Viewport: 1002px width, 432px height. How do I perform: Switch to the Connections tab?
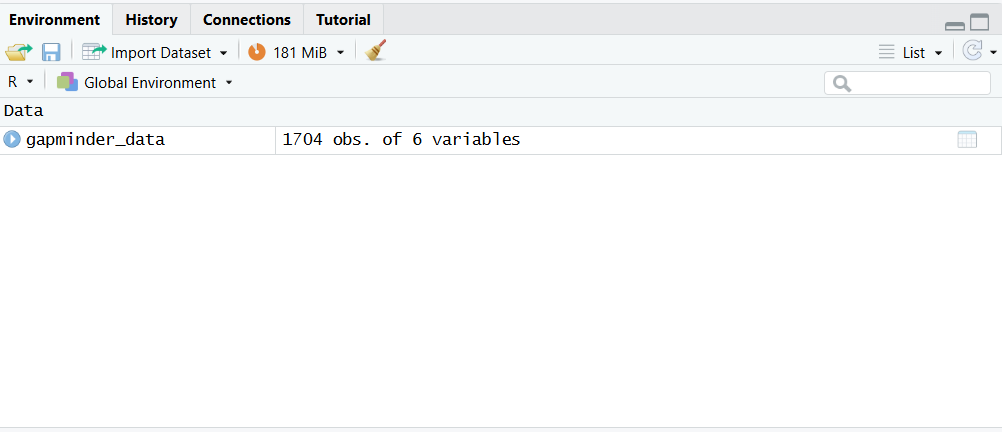pos(246,19)
